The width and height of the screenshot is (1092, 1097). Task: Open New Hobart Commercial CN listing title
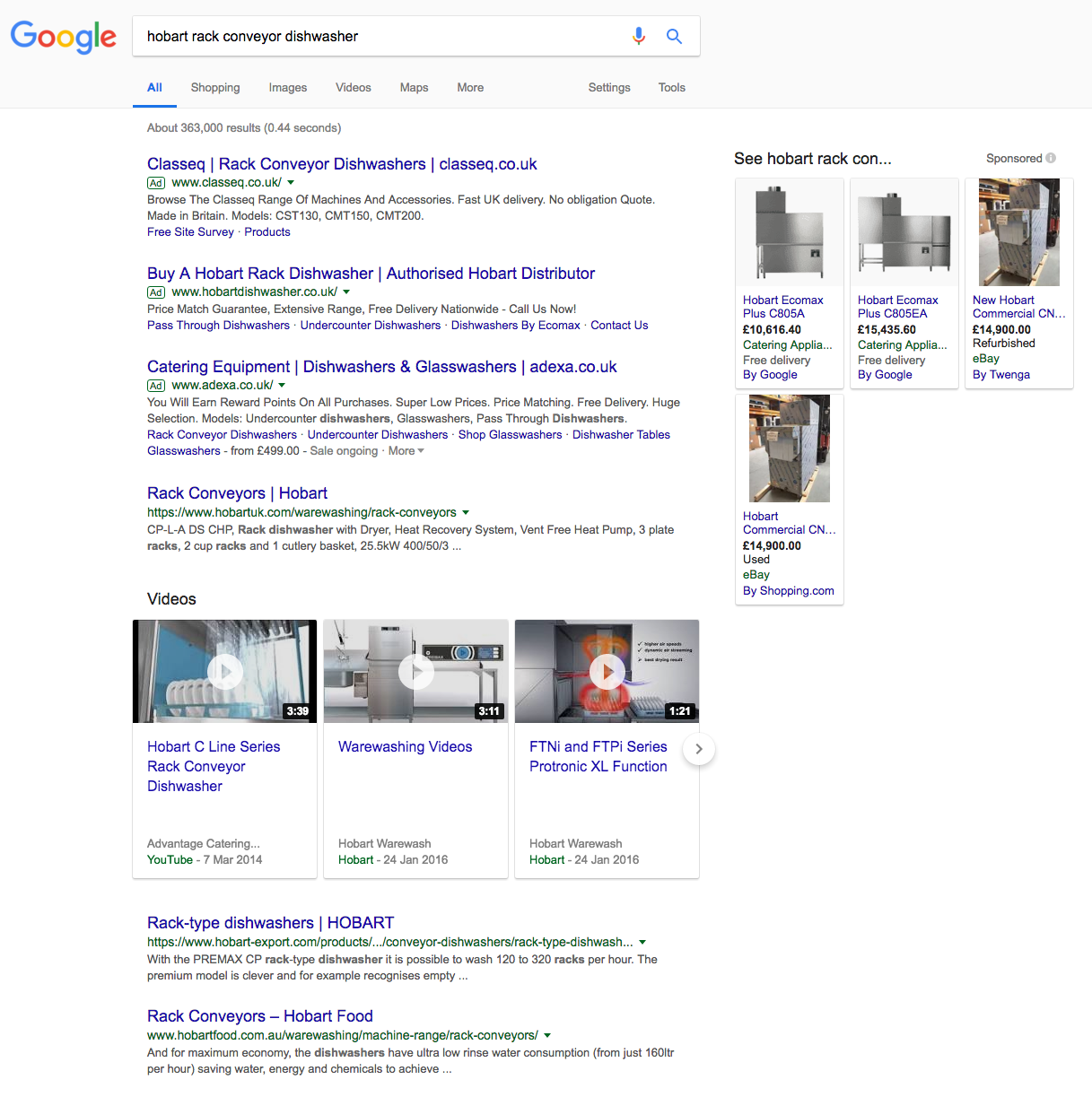[x=1019, y=307]
